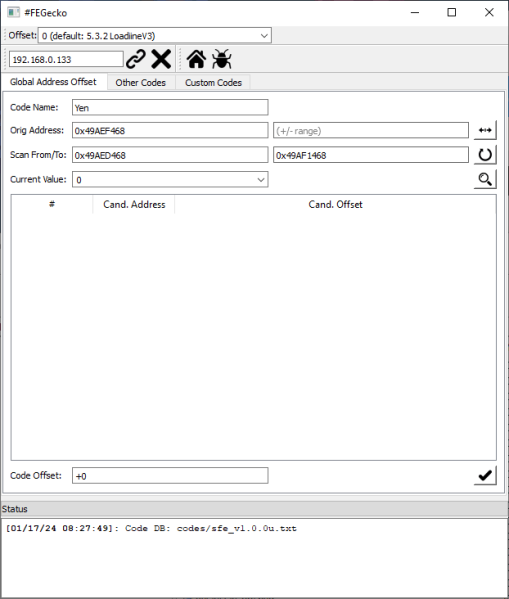
Task: Click the Code Name field containing Yen
Action: point(170,107)
